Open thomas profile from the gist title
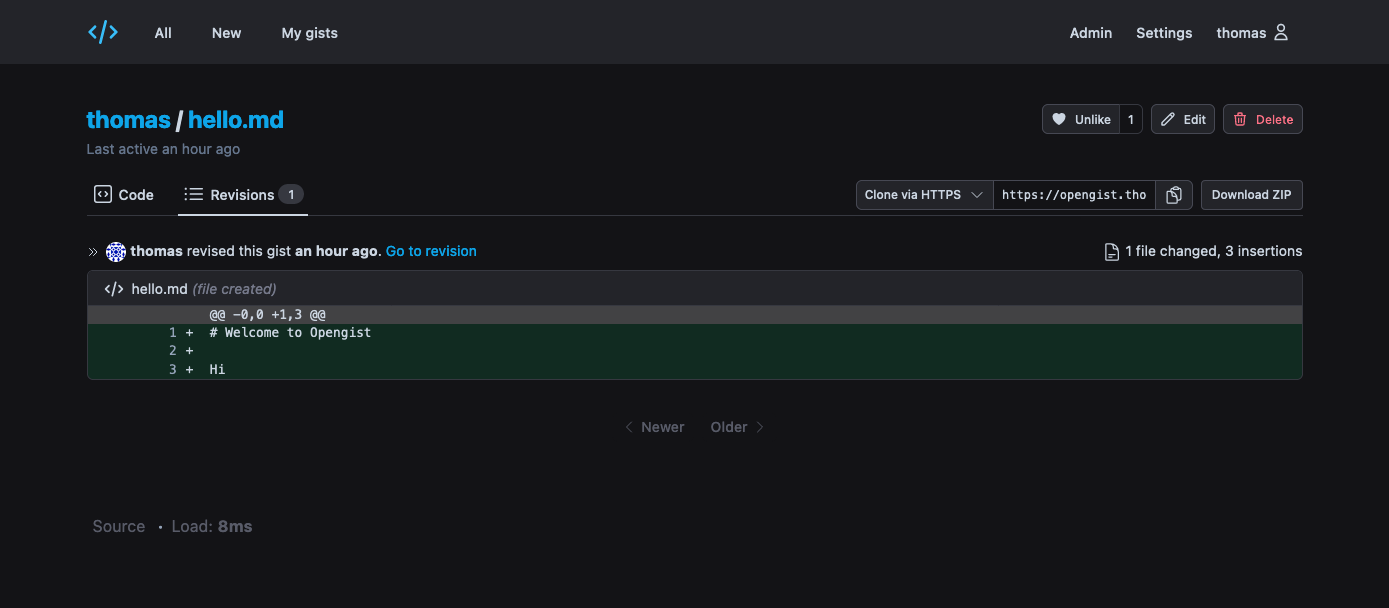 point(128,120)
